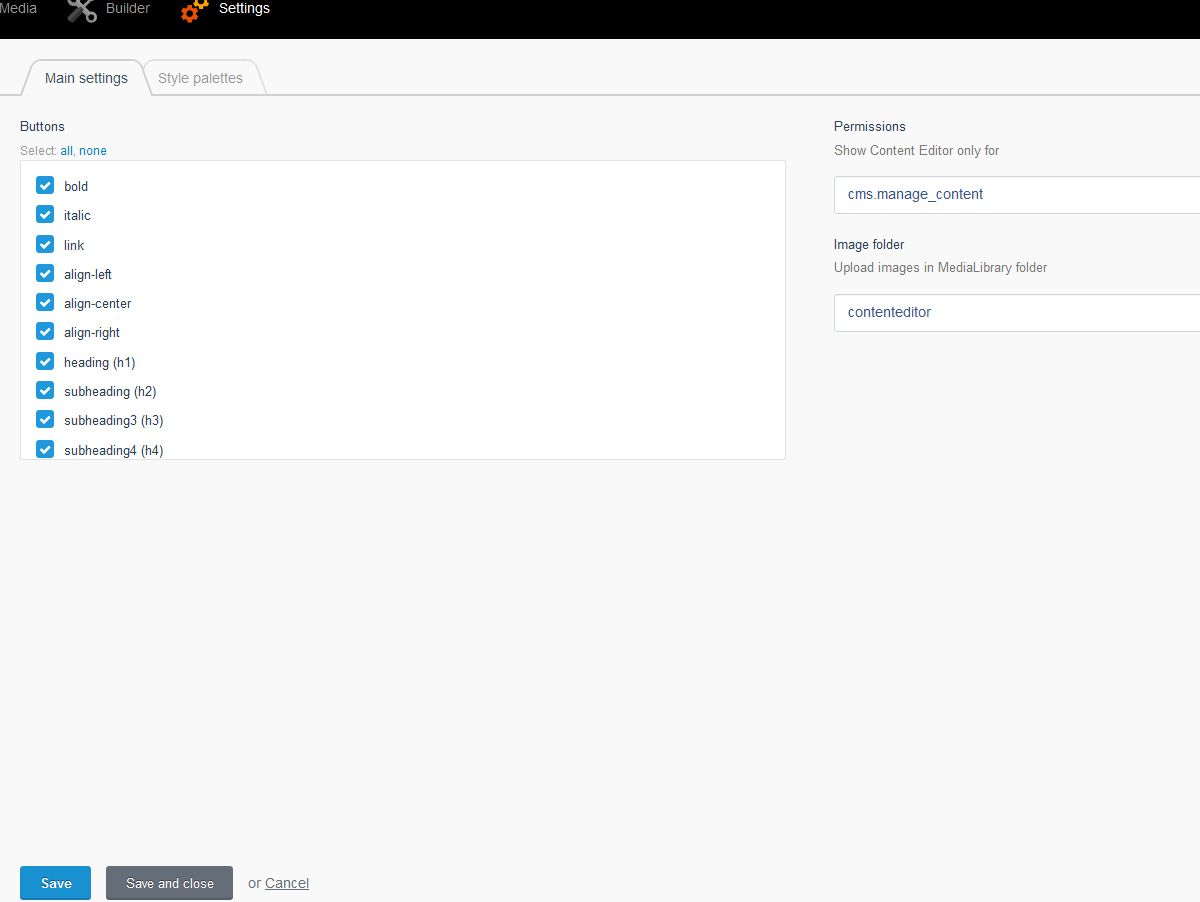The height and width of the screenshot is (902, 1200).
Task: Click the 'italic' label text
Action: [x=77, y=215]
